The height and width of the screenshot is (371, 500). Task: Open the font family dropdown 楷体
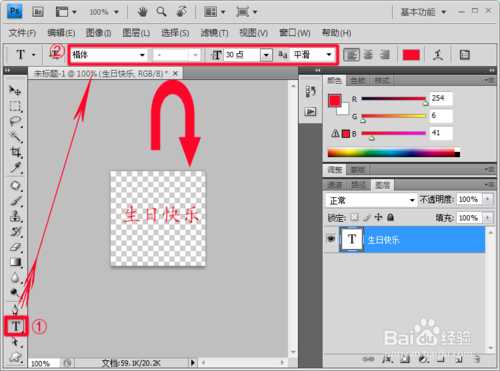(x=109, y=55)
